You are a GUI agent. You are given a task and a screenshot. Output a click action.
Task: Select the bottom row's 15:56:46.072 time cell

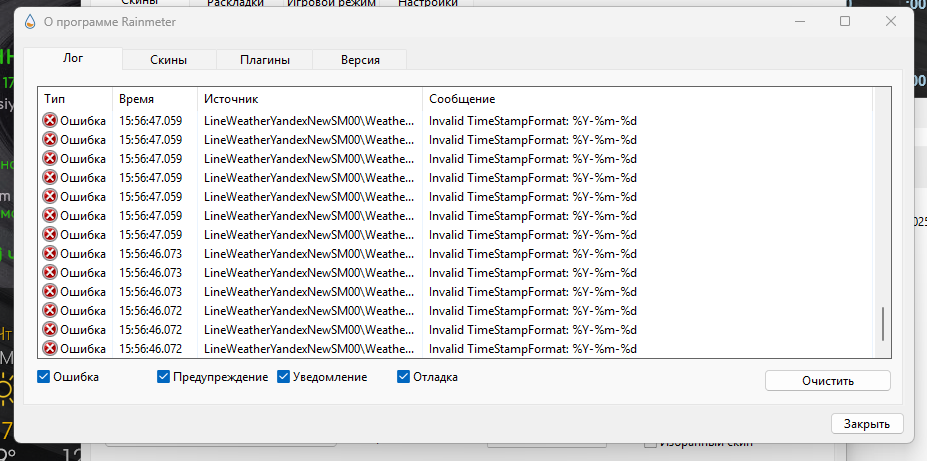[x=150, y=348]
